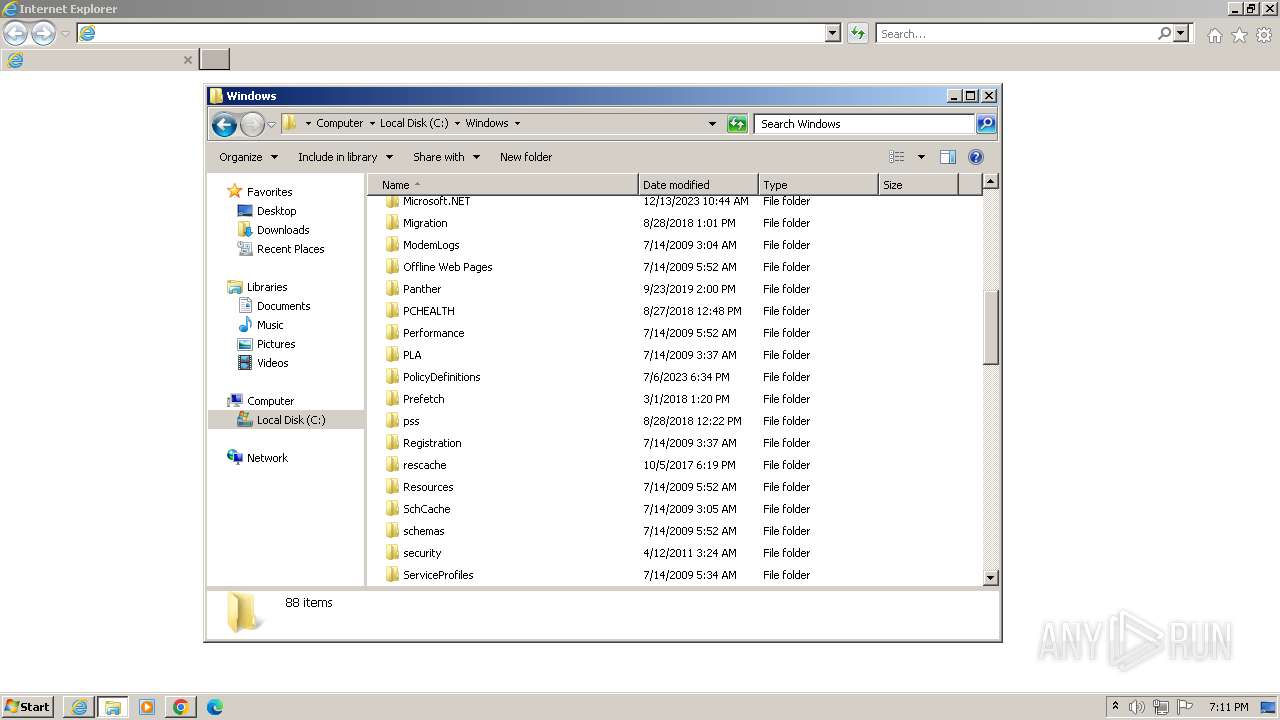Image resolution: width=1280 pixels, height=720 pixels.
Task: Select the Registration folder name
Action: click(x=432, y=443)
